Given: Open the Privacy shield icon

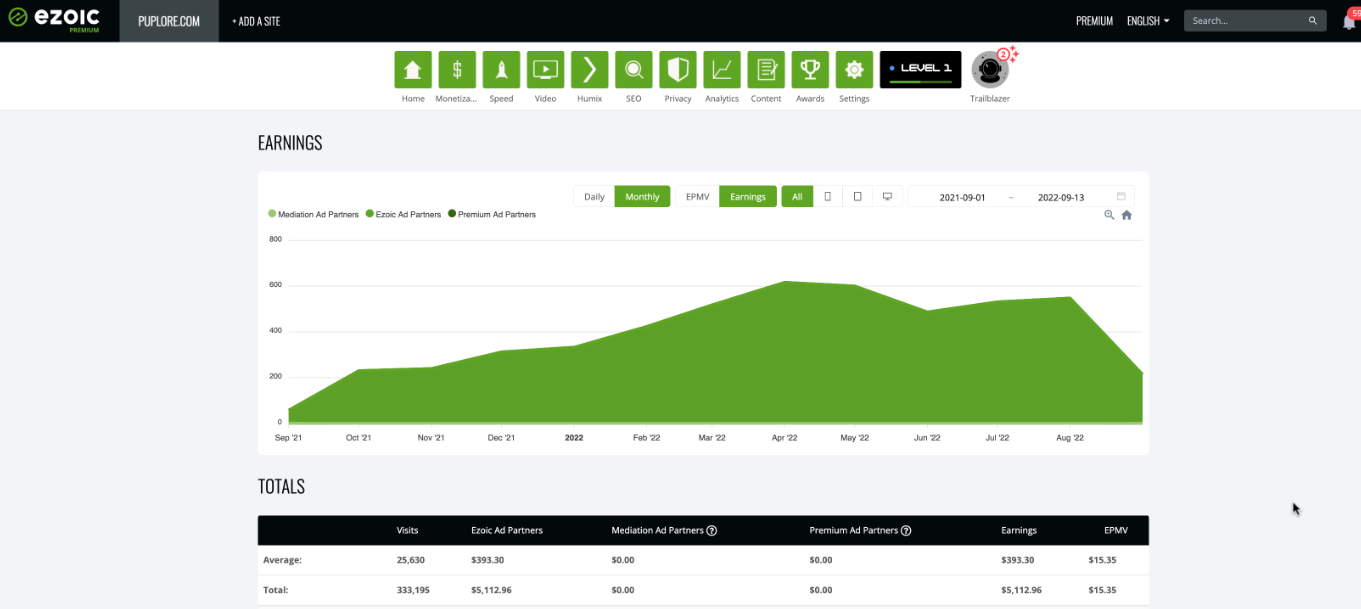Looking at the screenshot, I should 678,70.
